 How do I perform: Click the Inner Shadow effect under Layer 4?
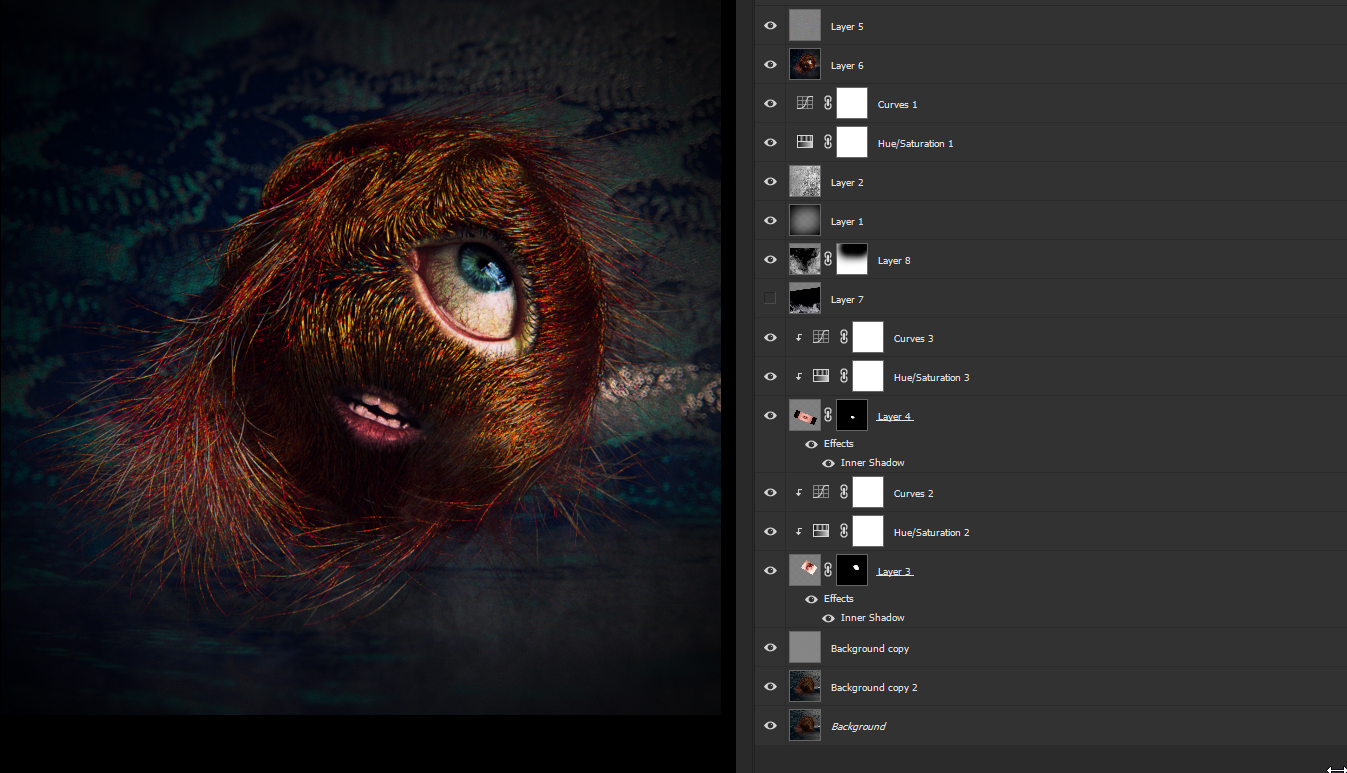click(872, 463)
